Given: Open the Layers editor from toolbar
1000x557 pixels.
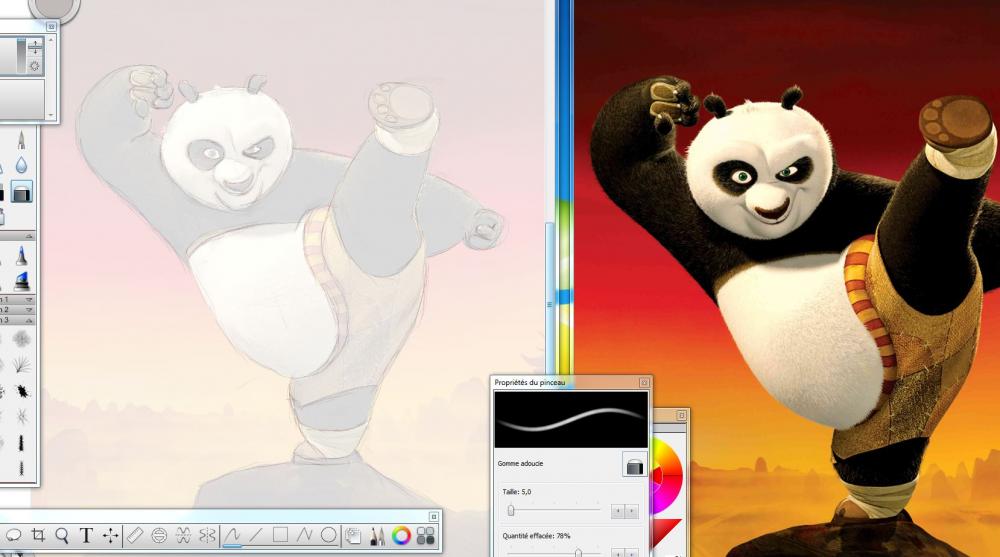Looking at the screenshot, I should click(x=353, y=535).
